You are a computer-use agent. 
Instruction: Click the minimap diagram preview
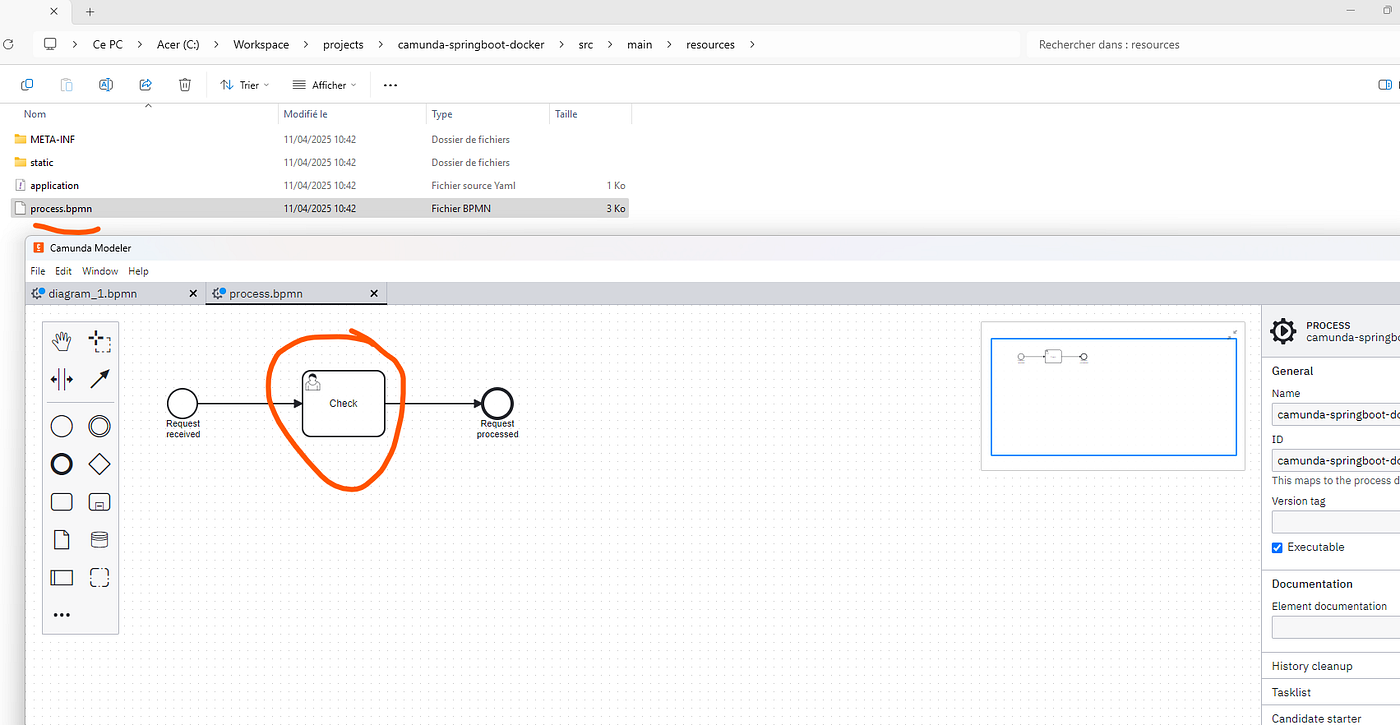point(1113,397)
